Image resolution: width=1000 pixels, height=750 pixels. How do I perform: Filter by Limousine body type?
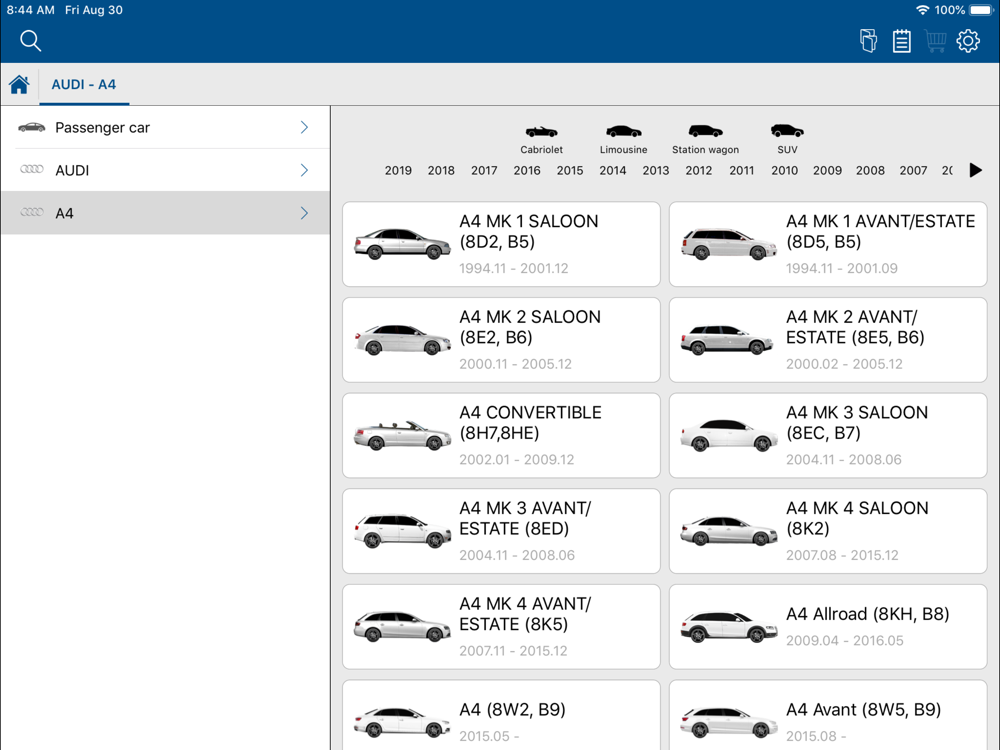tap(623, 140)
